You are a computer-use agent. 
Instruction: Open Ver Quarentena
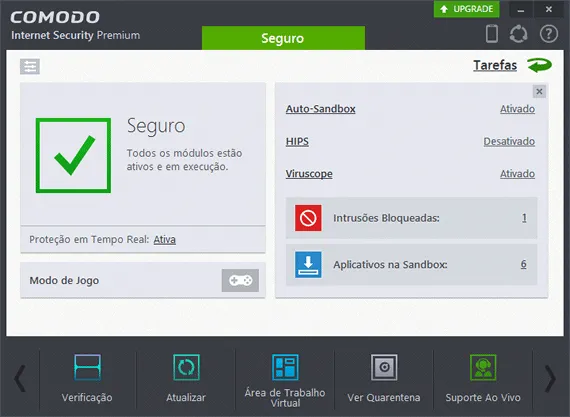tap(384, 378)
